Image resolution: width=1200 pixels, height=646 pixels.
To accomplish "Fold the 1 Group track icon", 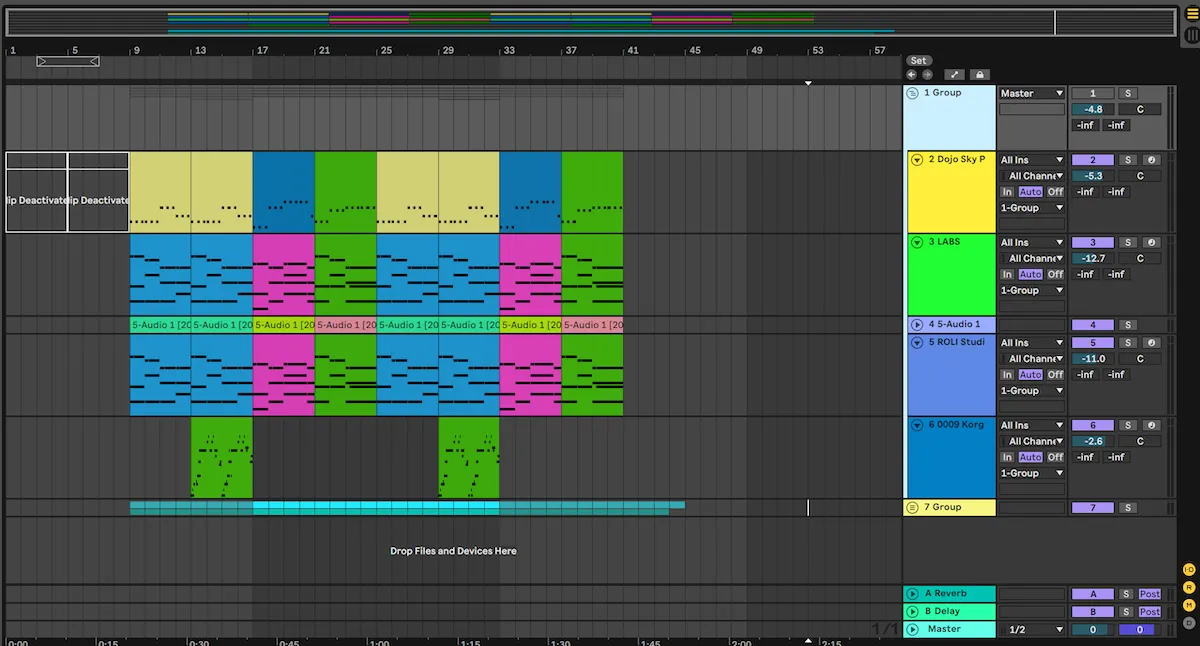I will 912,93.
